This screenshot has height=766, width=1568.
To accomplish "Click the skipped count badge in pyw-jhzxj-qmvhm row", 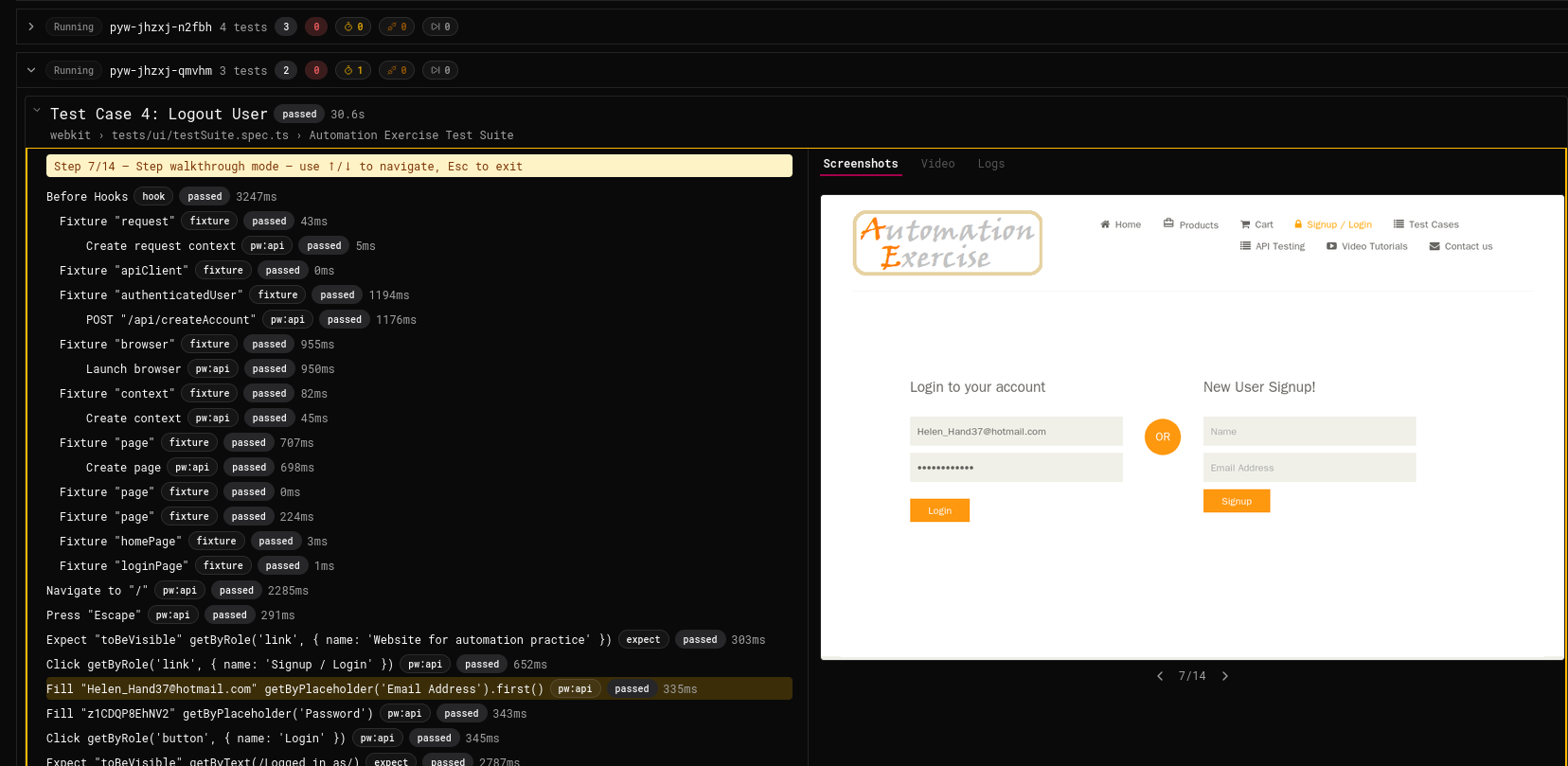I will pyautogui.click(x=440, y=70).
